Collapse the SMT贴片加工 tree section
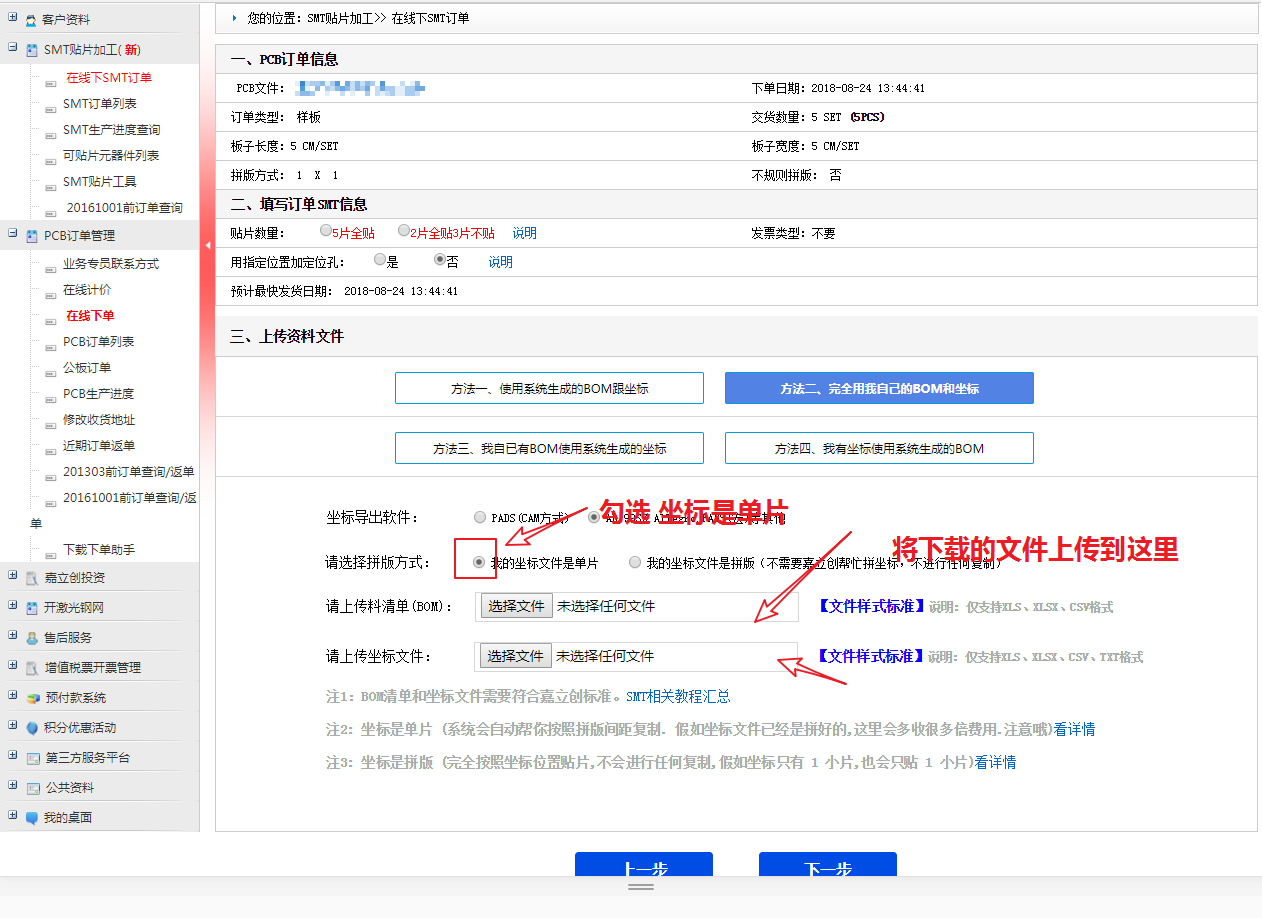 click(x=13, y=48)
